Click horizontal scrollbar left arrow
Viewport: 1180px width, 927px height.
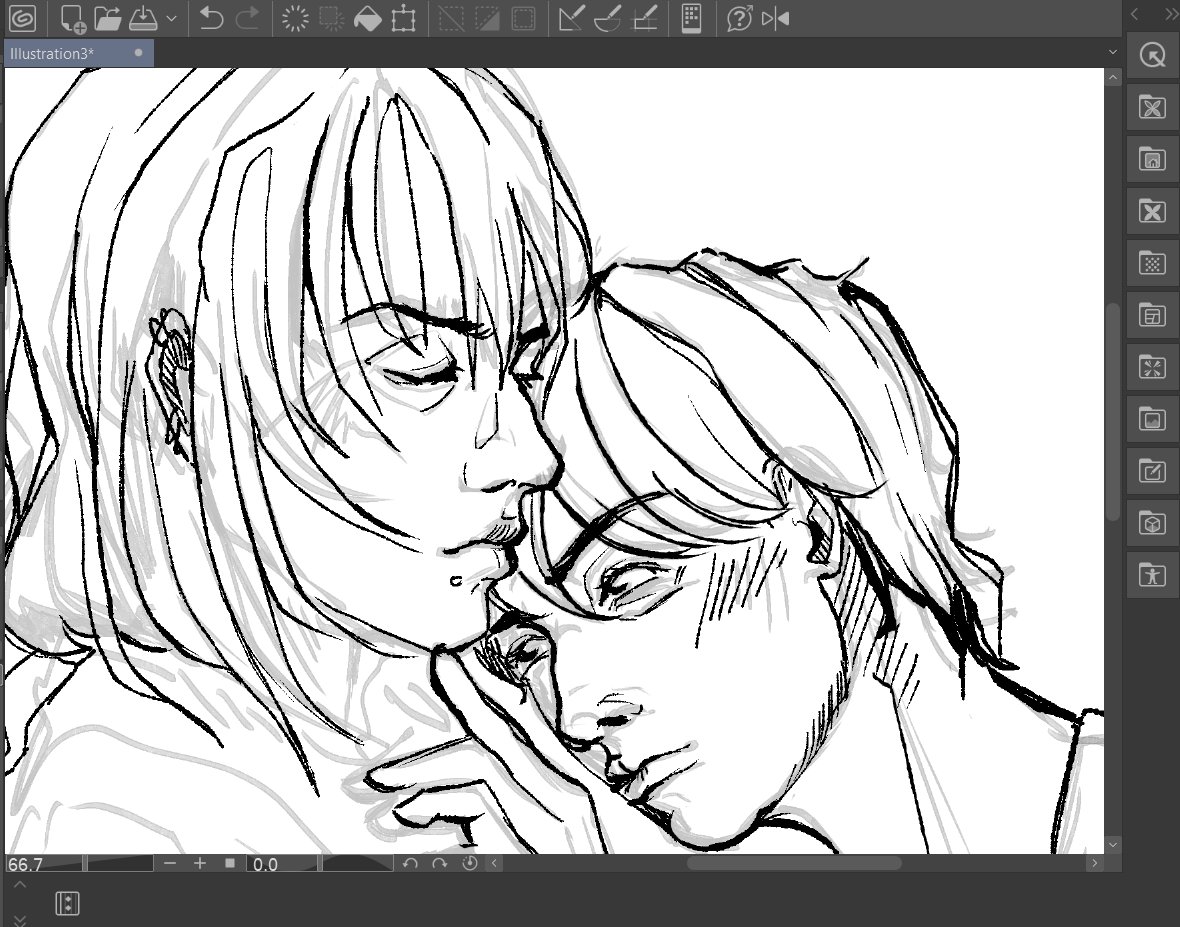[494, 863]
